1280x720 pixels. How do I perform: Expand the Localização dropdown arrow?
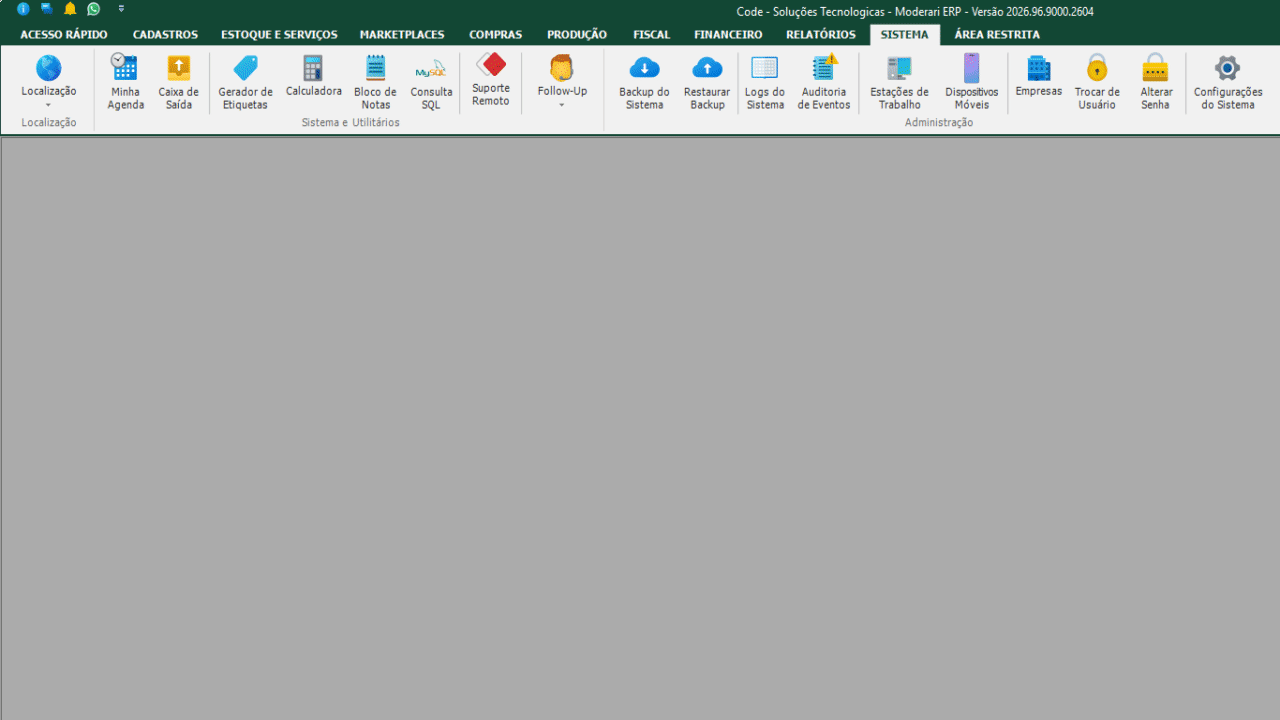(x=48, y=105)
